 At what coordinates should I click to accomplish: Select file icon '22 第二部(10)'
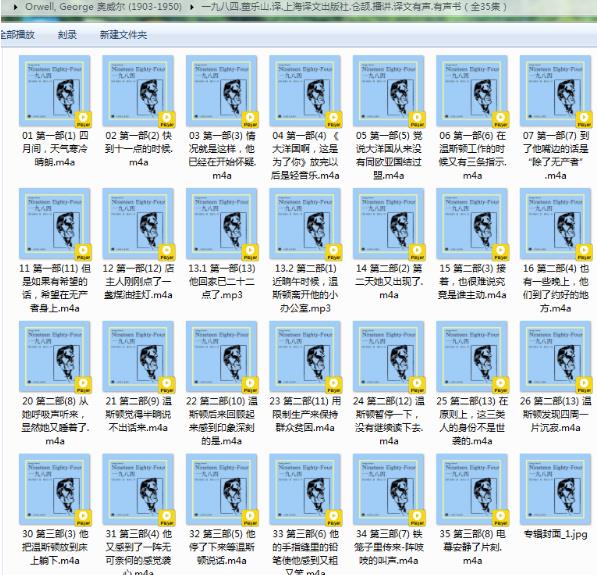pyautogui.click(x=222, y=356)
